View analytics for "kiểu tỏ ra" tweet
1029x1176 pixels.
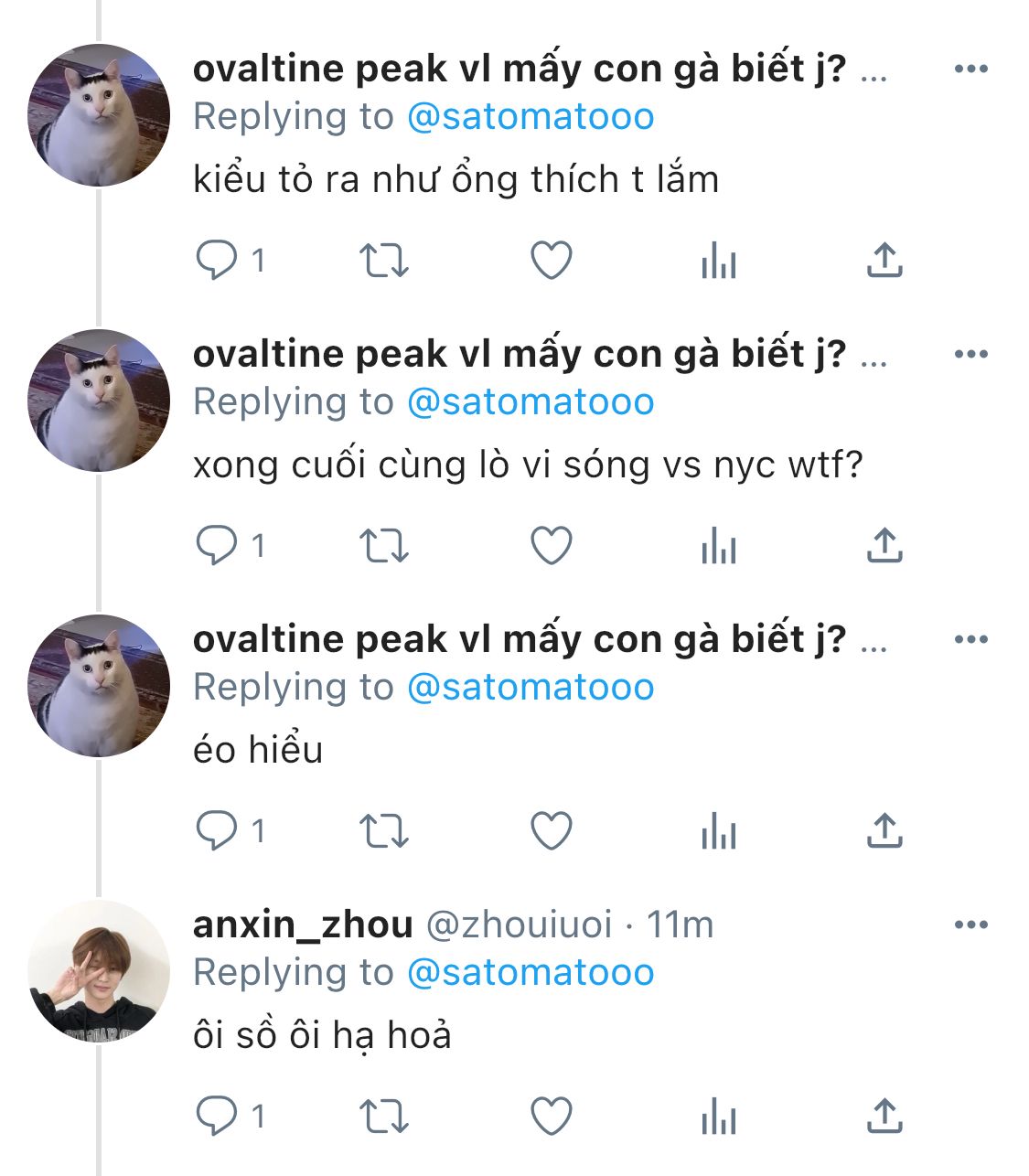[x=718, y=261]
